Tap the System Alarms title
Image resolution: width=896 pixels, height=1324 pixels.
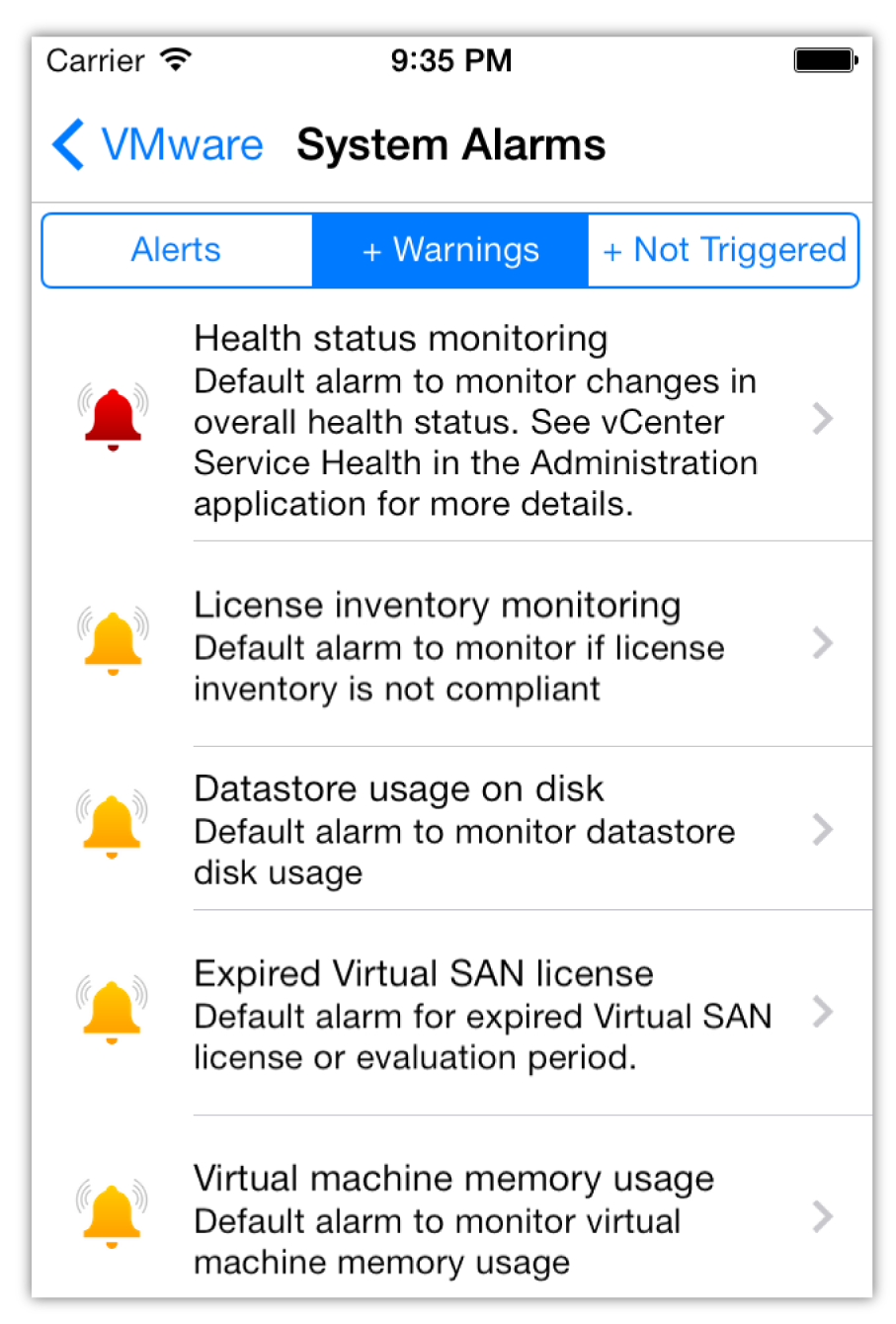pyautogui.click(x=450, y=145)
